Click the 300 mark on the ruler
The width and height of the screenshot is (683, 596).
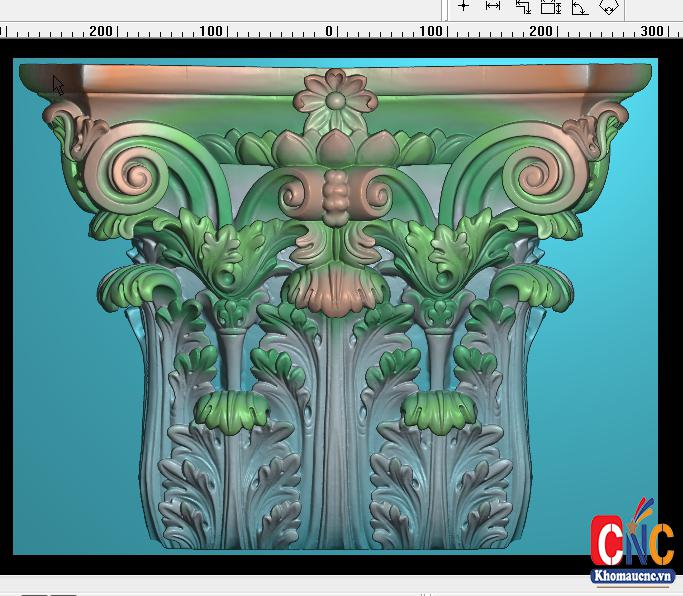[651, 31]
